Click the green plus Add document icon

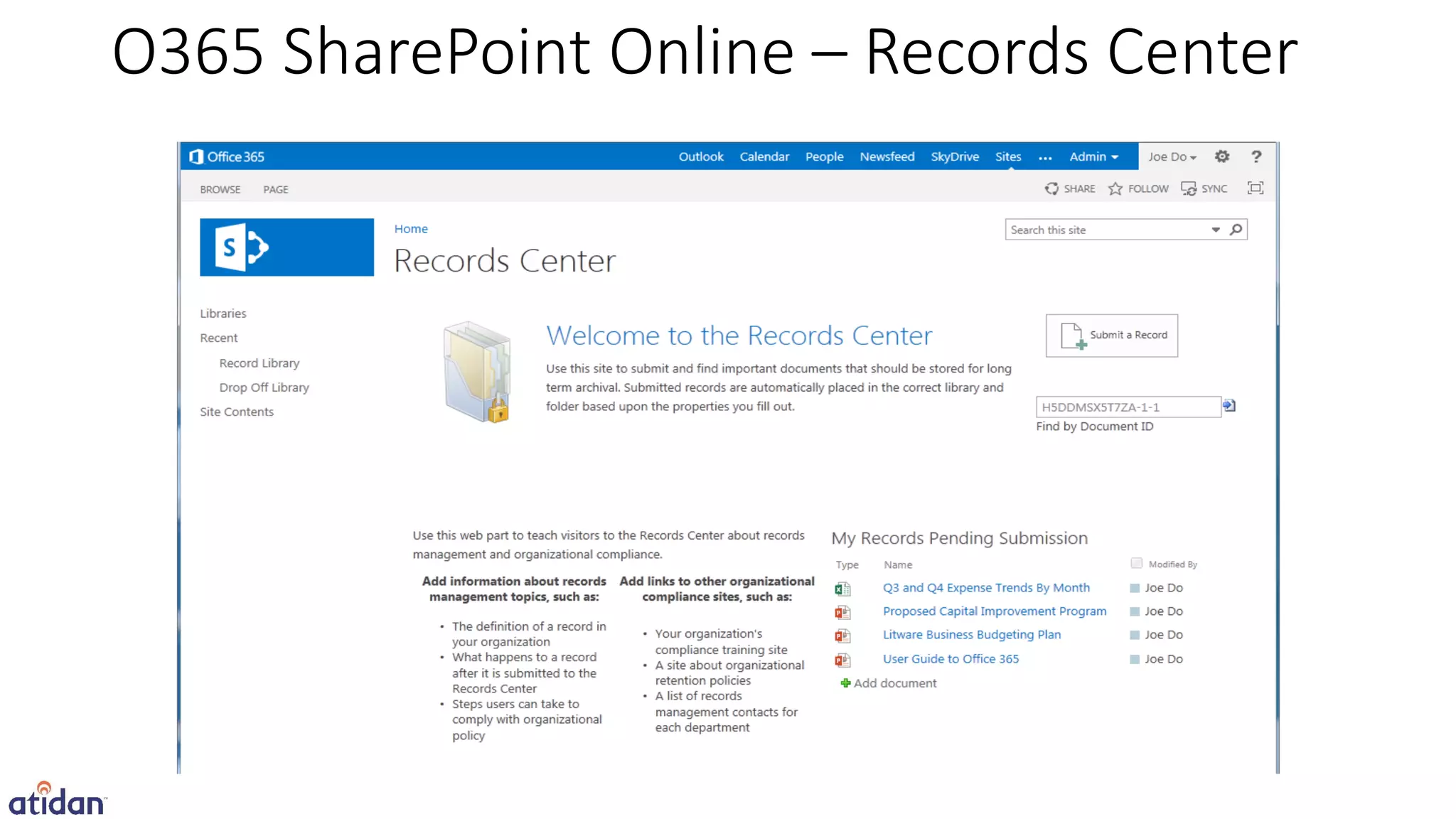845,683
